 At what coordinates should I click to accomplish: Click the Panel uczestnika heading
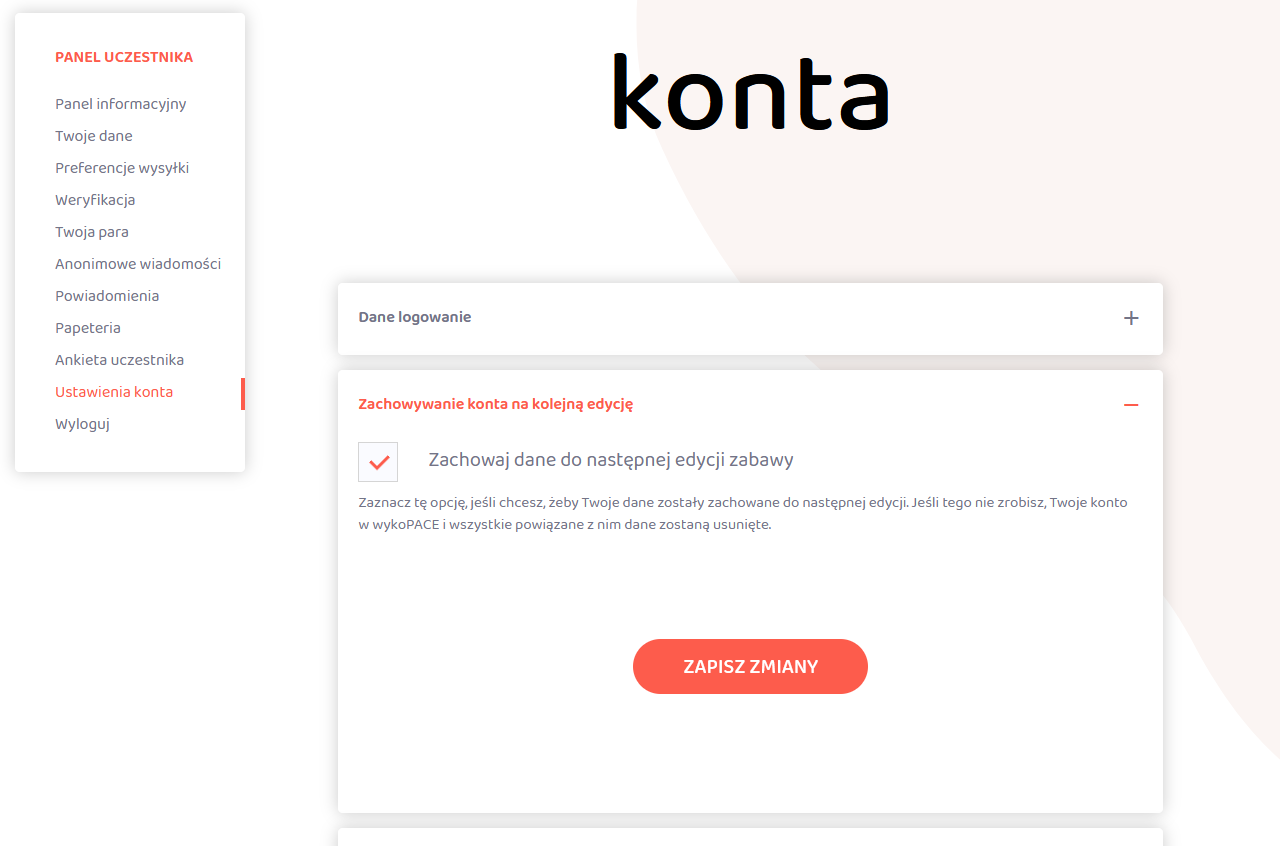(124, 57)
